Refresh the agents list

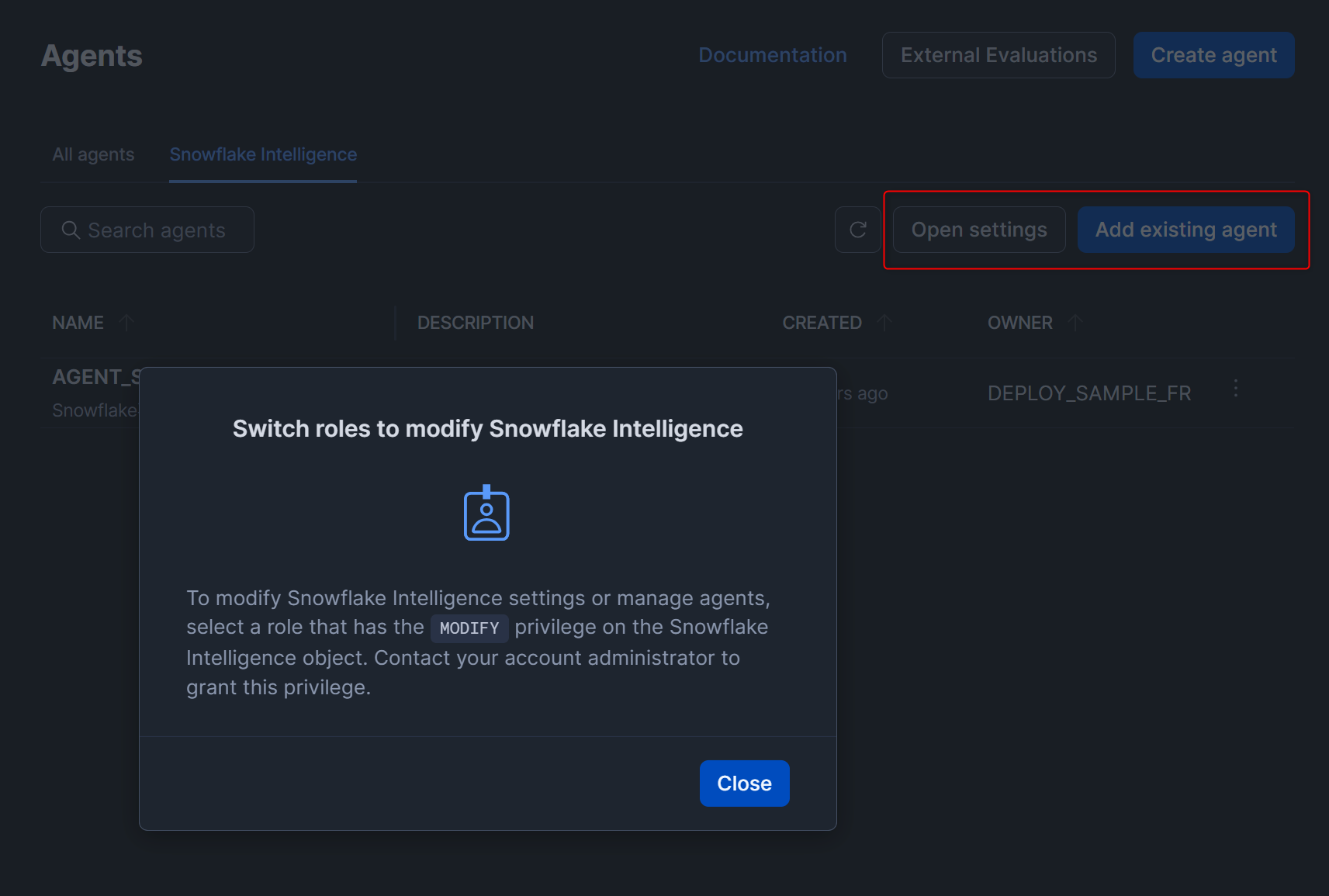coord(857,230)
